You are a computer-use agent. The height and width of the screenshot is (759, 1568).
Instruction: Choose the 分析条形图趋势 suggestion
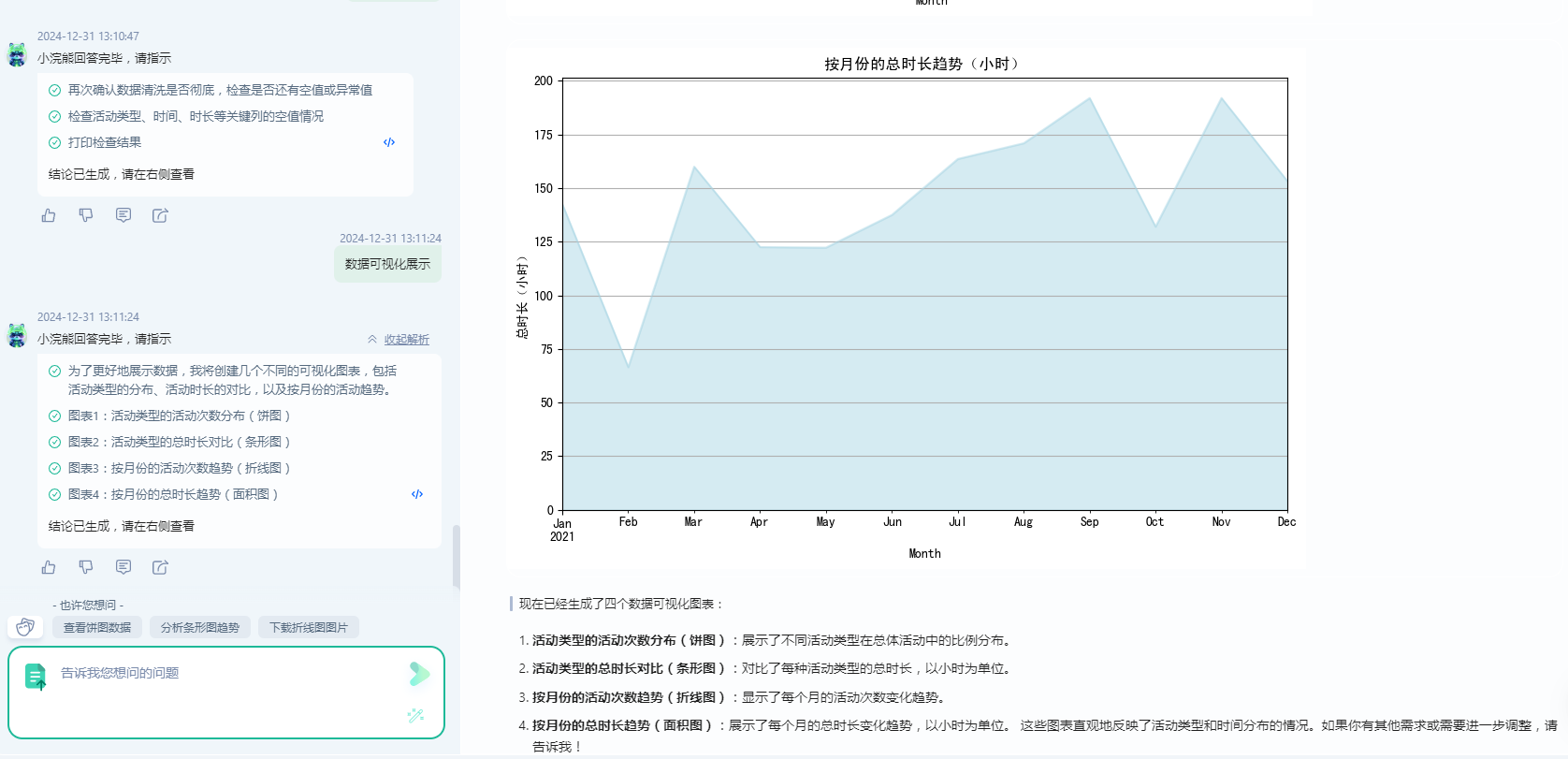[200, 627]
